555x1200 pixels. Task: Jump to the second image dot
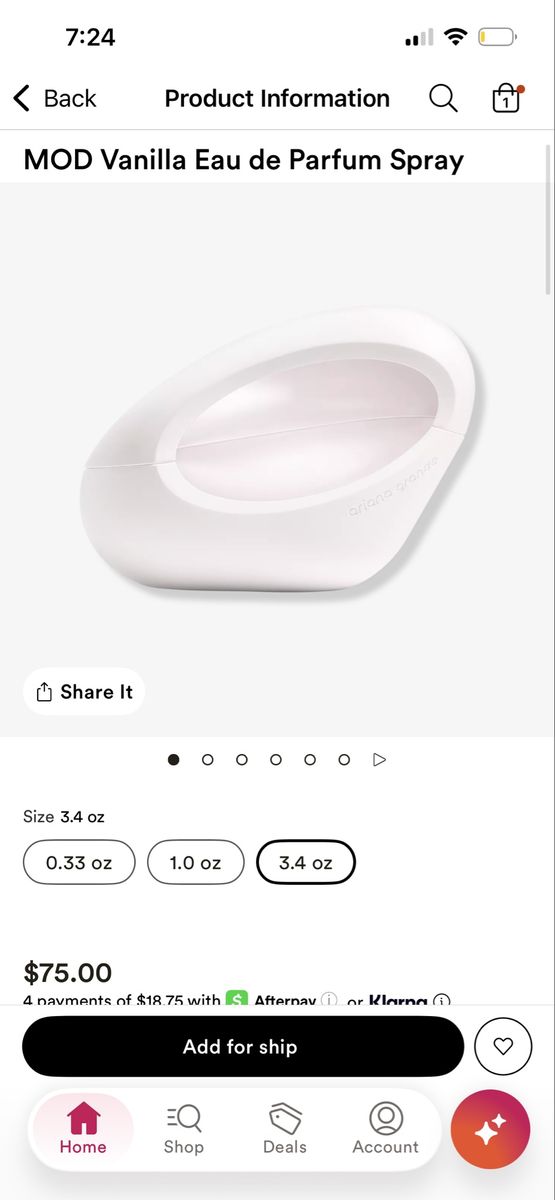tap(208, 760)
